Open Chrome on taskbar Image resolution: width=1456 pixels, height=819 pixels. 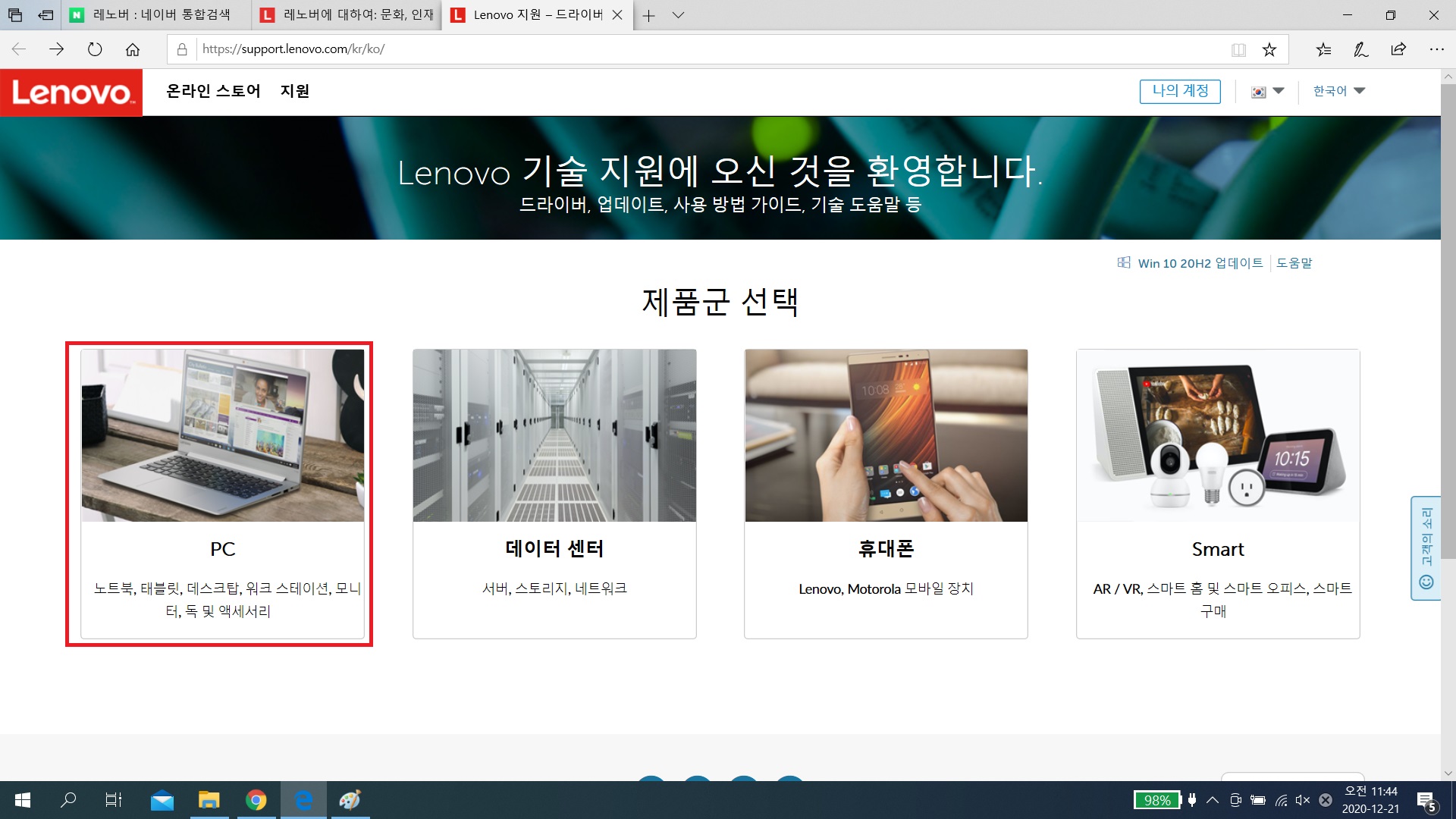[256, 800]
